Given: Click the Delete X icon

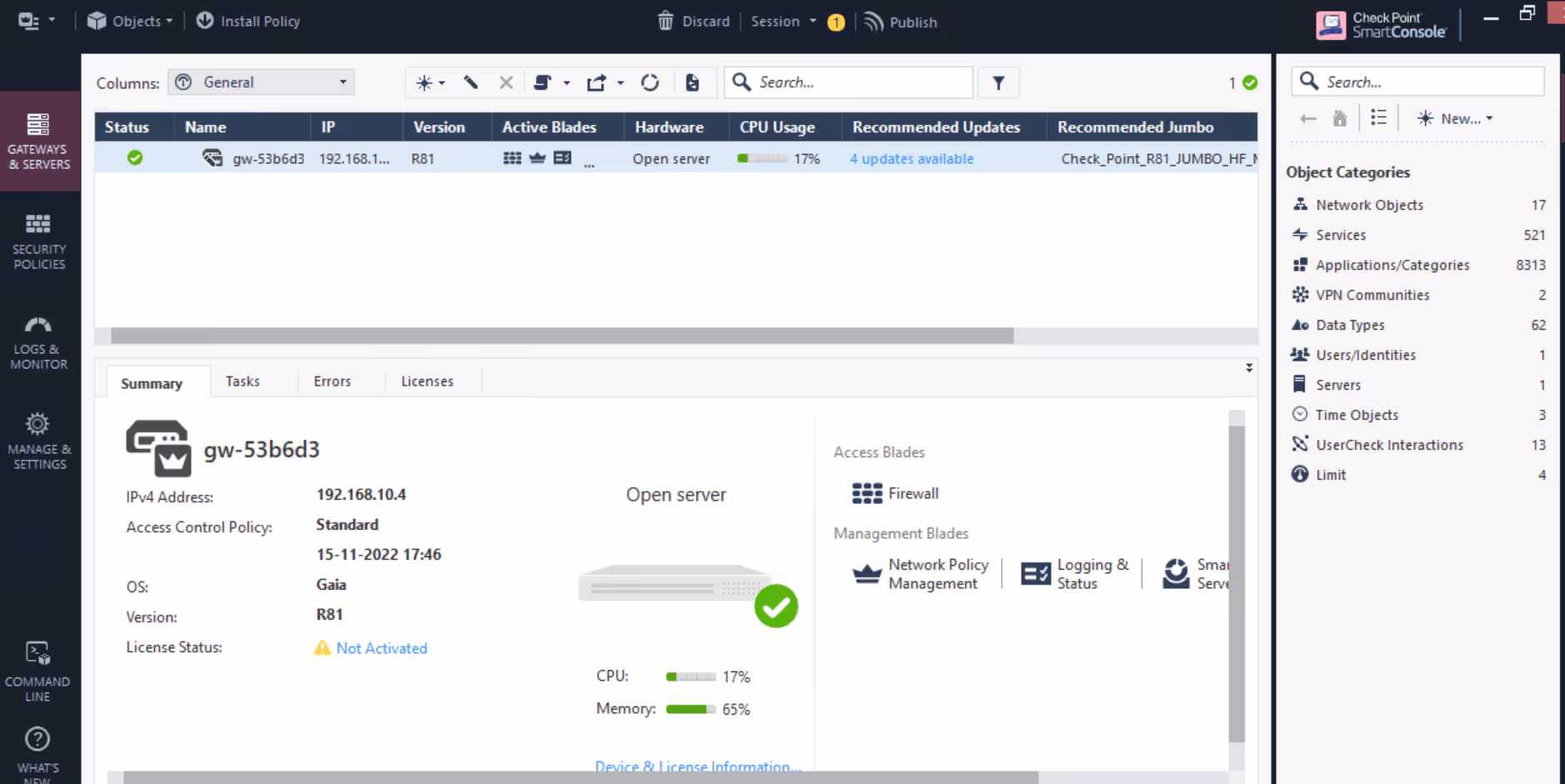Looking at the screenshot, I should point(506,82).
